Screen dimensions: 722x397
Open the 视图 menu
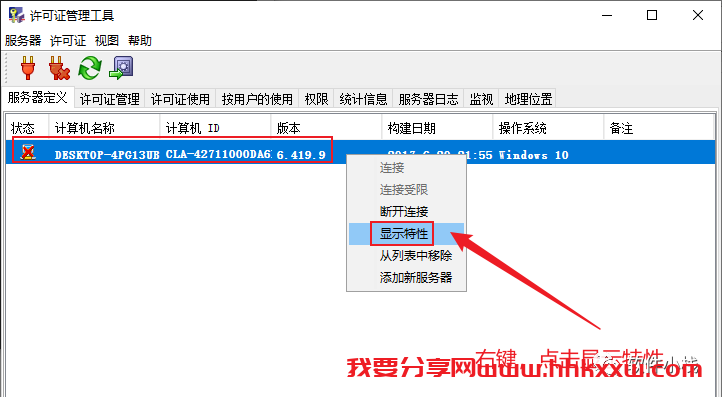pyautogui.click(x=107, y=41)
